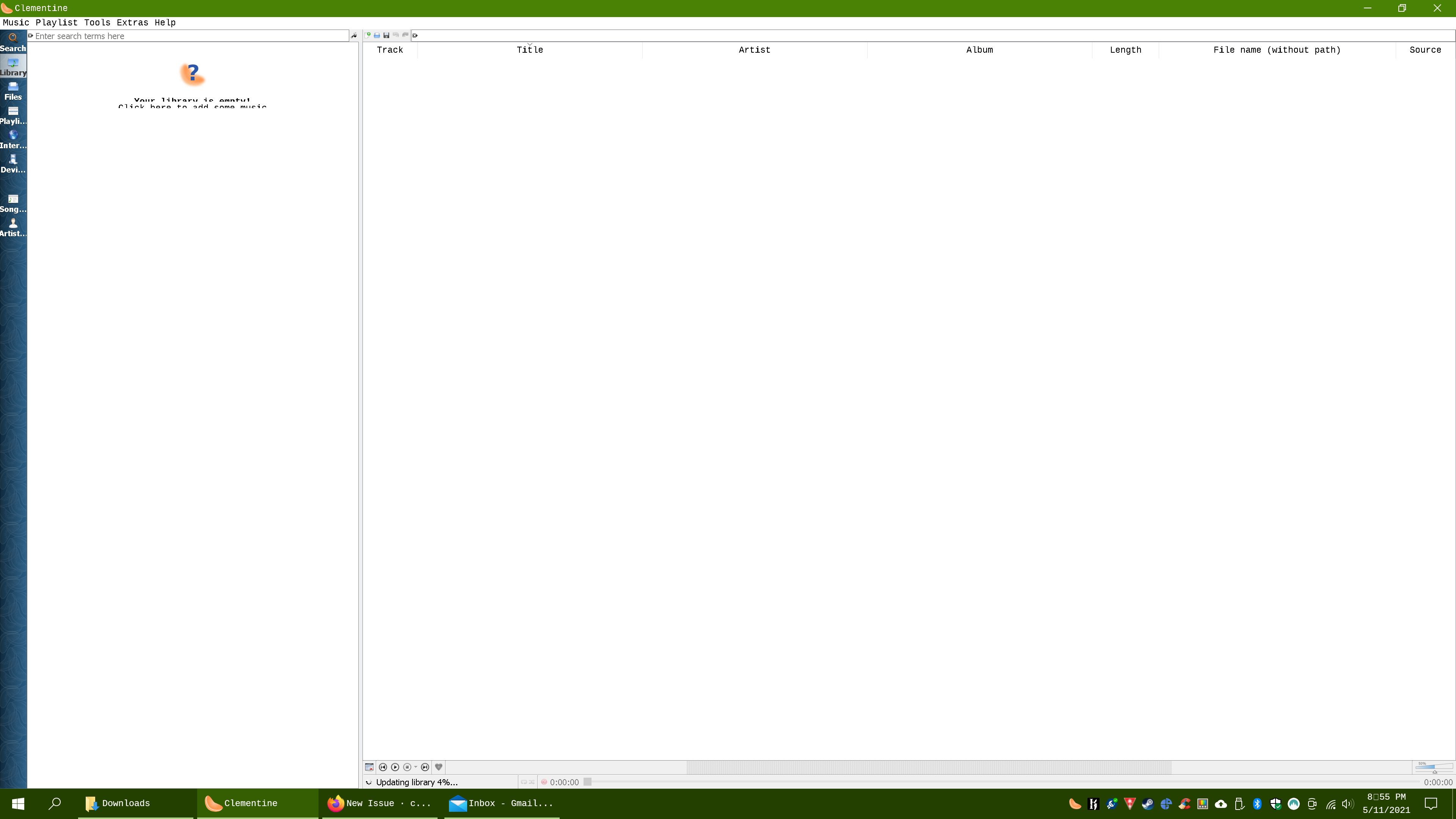Show the Song info sidebar panel

tap(13, 203)
